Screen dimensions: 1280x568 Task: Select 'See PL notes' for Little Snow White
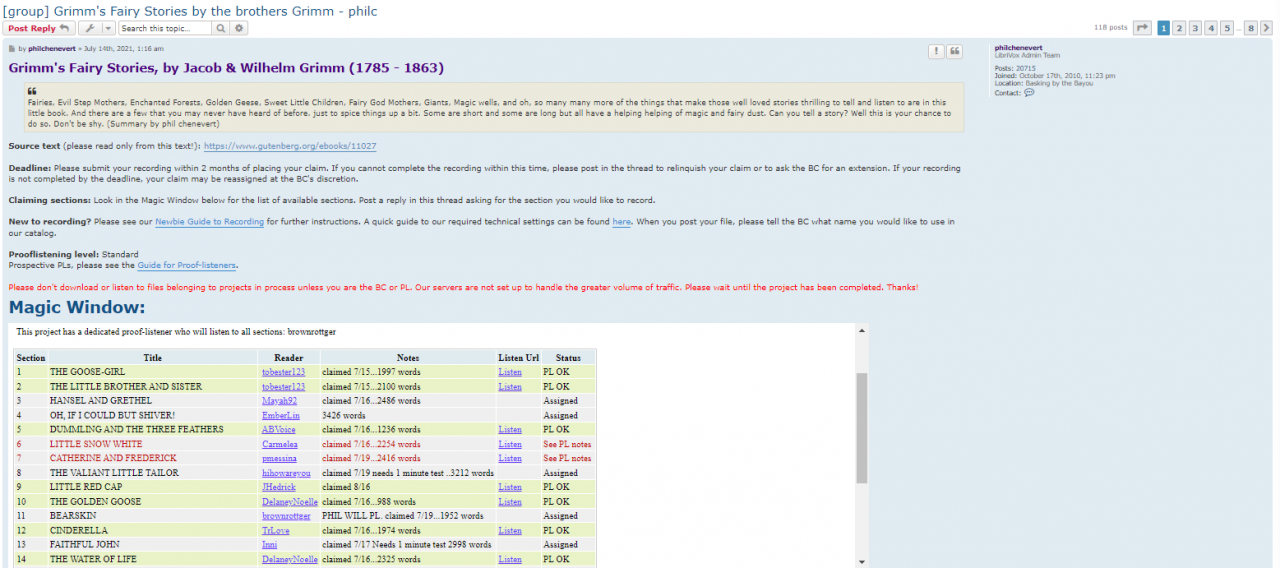(x=567, y=444)
